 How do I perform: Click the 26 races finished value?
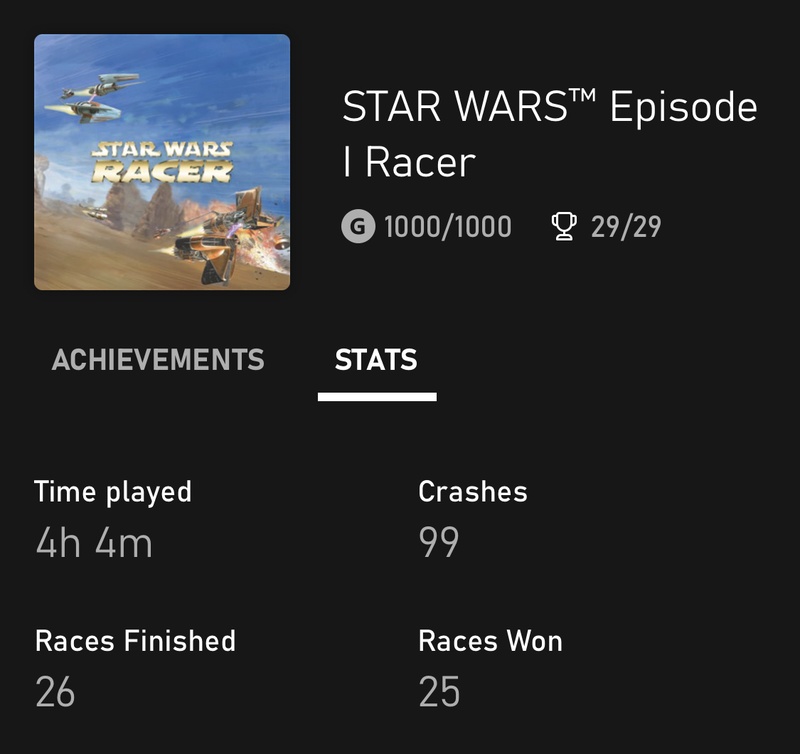pos(55,692)
